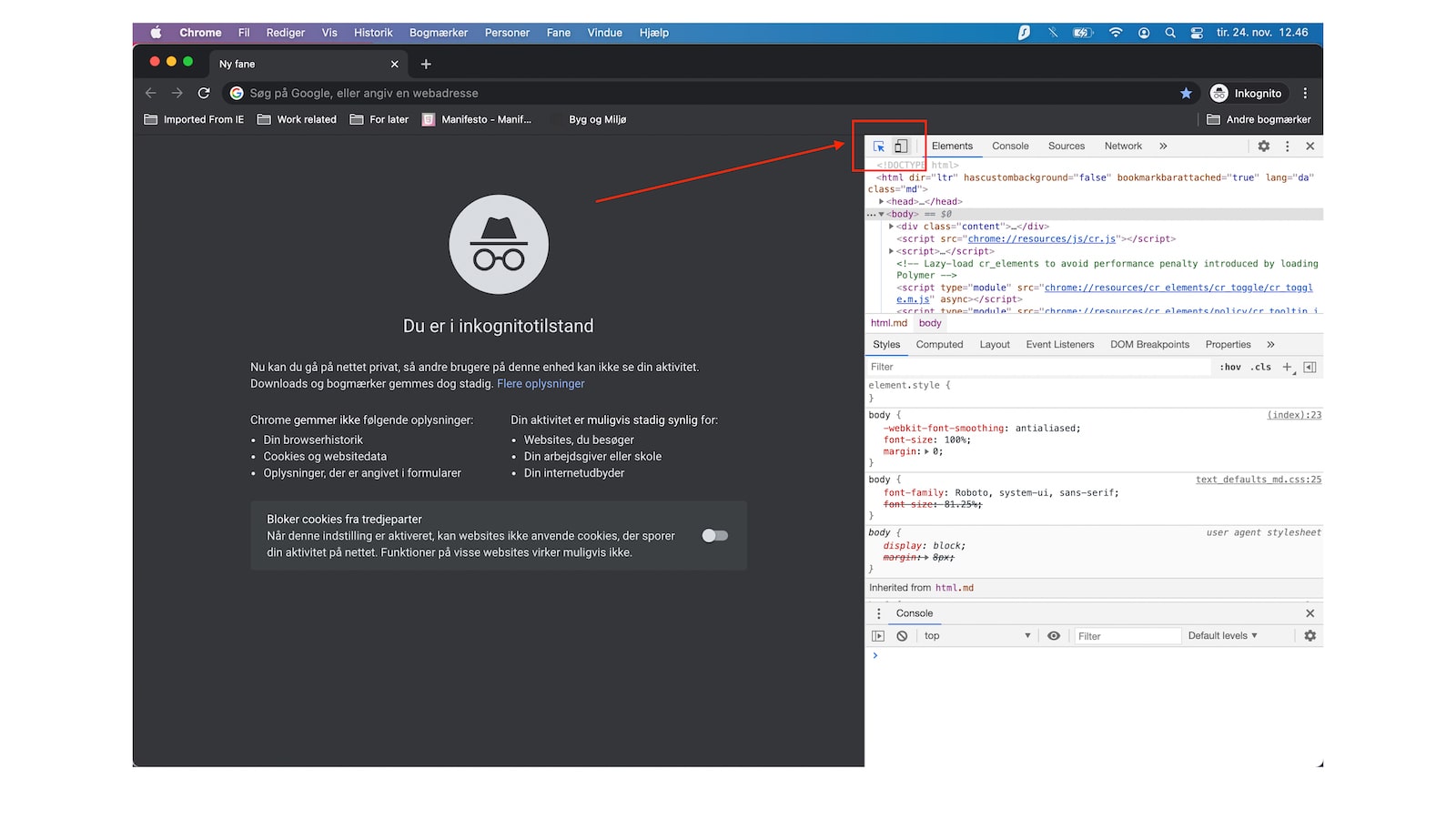The height and width of the screenshot is (819, 1456).
Task: Click the eye icon to create live expression
Action: (x=1053, y=635)
